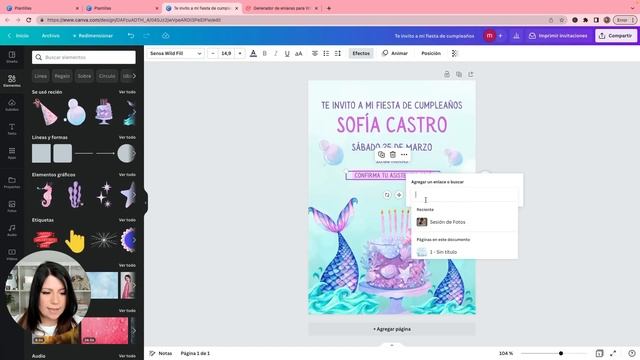Duplicate the selected element icon
The image size is (640, 360).
pos(381,155)
